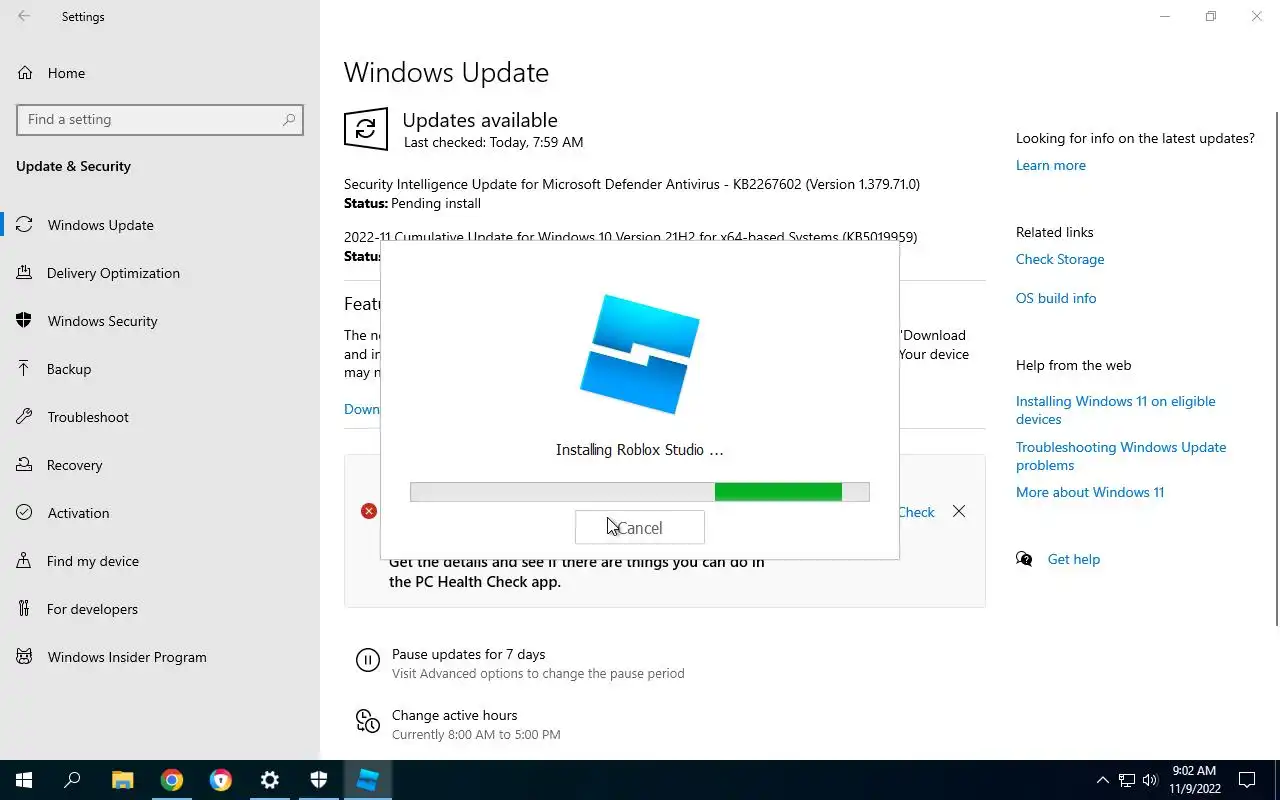Click the pause circle icon
This screenshot has height=800, width=1280.
click(x=368, y=660)
